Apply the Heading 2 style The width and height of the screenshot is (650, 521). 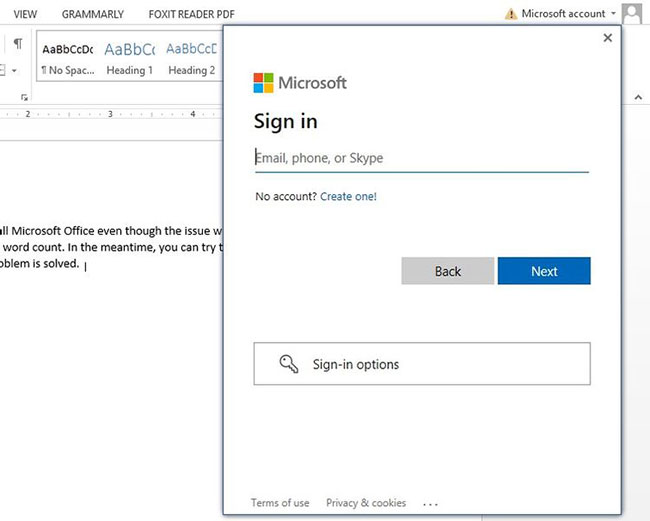pyautogui.click(x=191, y=59)
